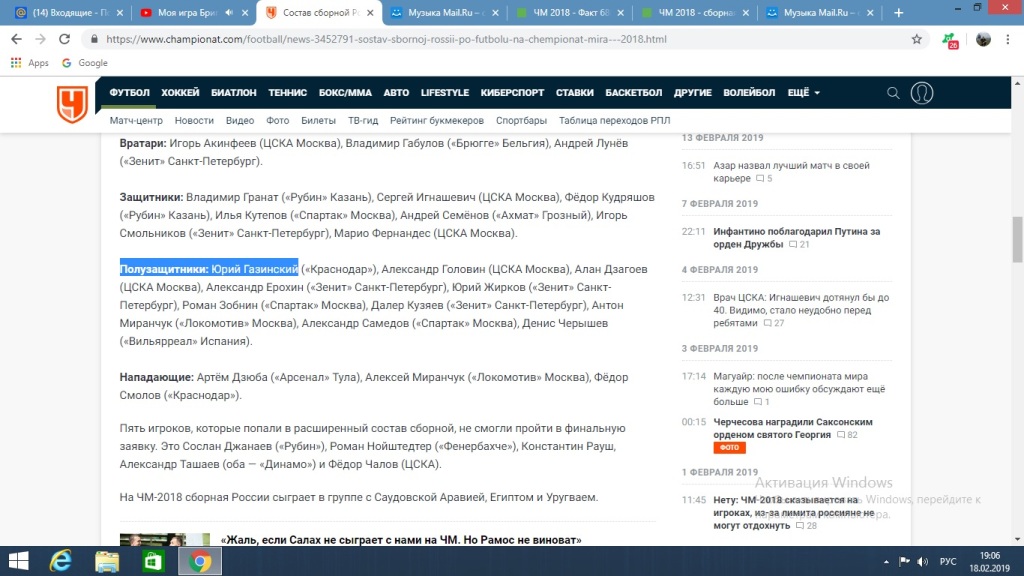Open news Черчесова наградили Саксонским орденом
The width and height of the screenshot is (1024, 576).
[793, 428]
